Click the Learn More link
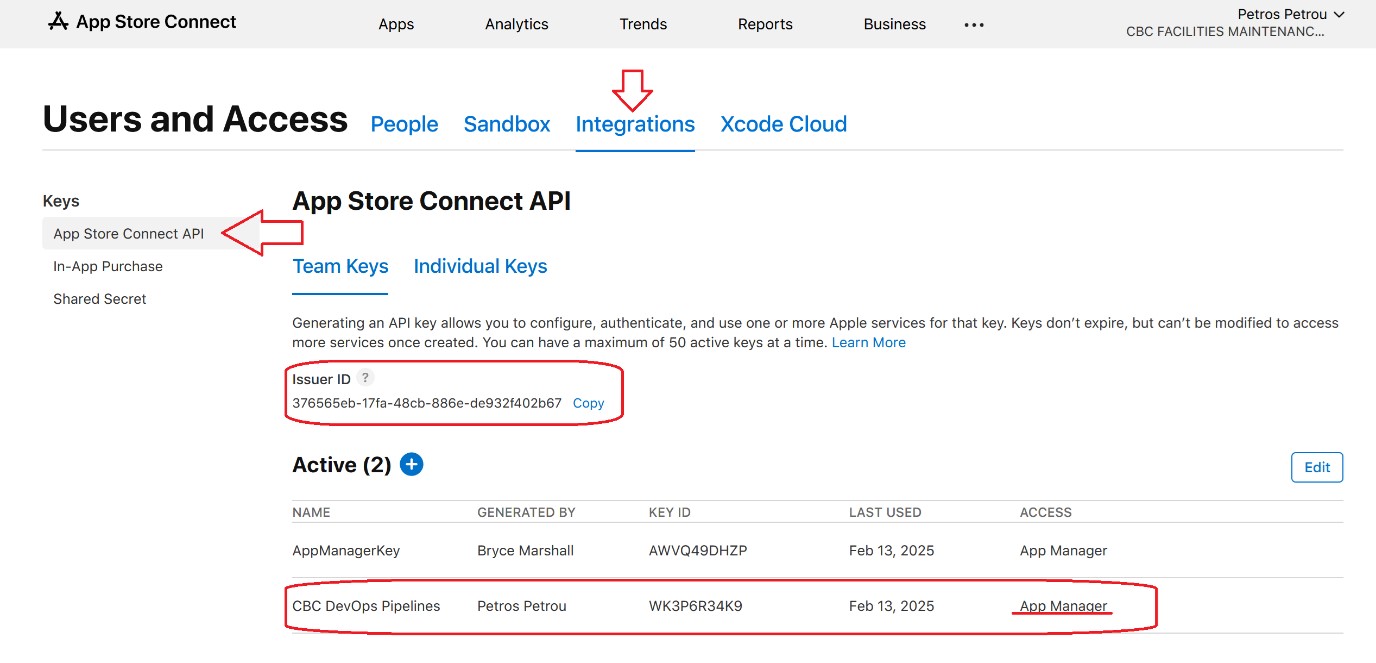Viewport: 1376px width, 663px height. point(868,342)
